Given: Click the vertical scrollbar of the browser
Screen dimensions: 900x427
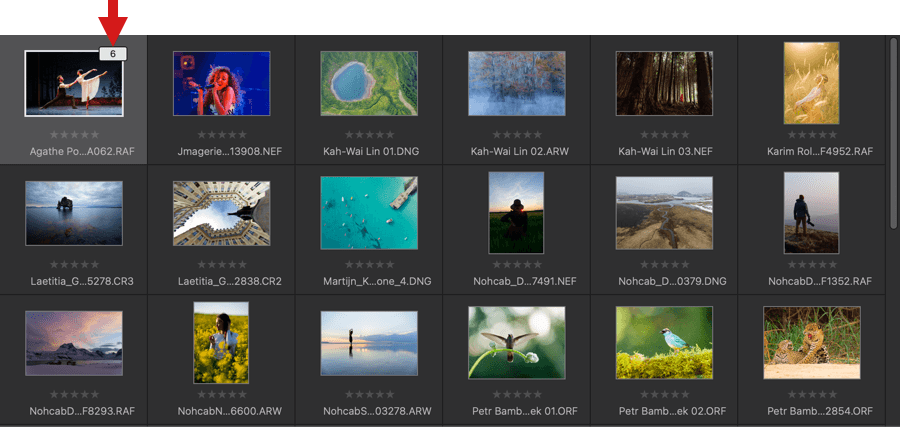Looking at the screenshot, I should click(893, 136).
